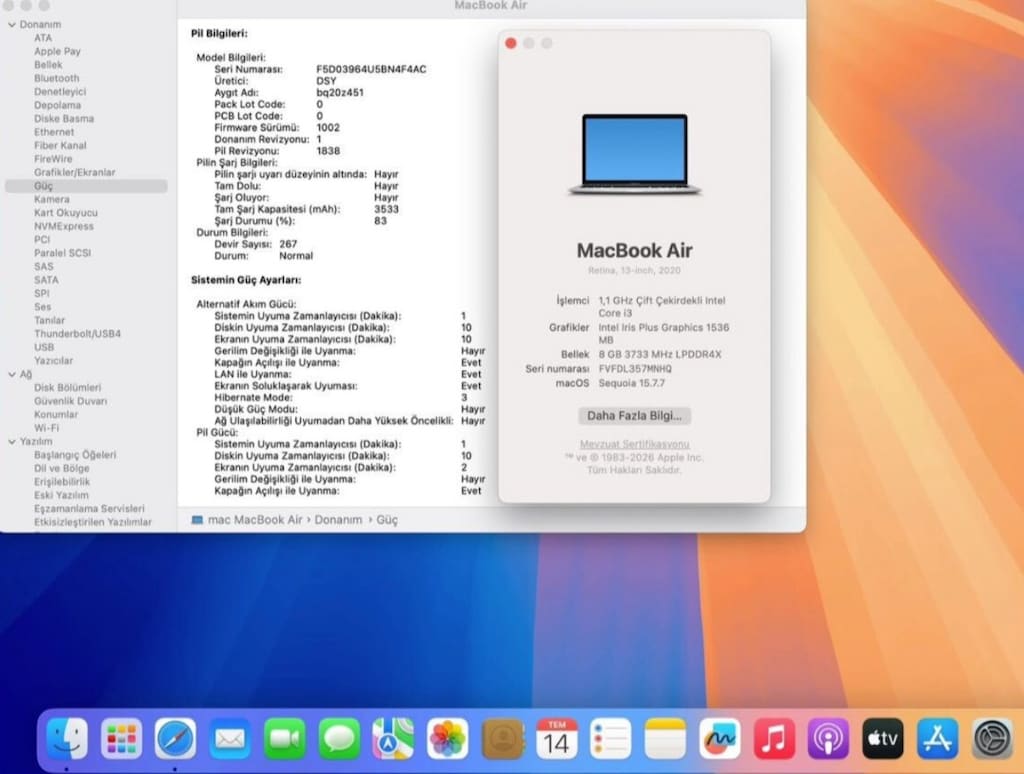Click the Tam Şarj Kapasitesi value 3533
The width and height of the screenshot is (1024, 774).
pos(386,209)
